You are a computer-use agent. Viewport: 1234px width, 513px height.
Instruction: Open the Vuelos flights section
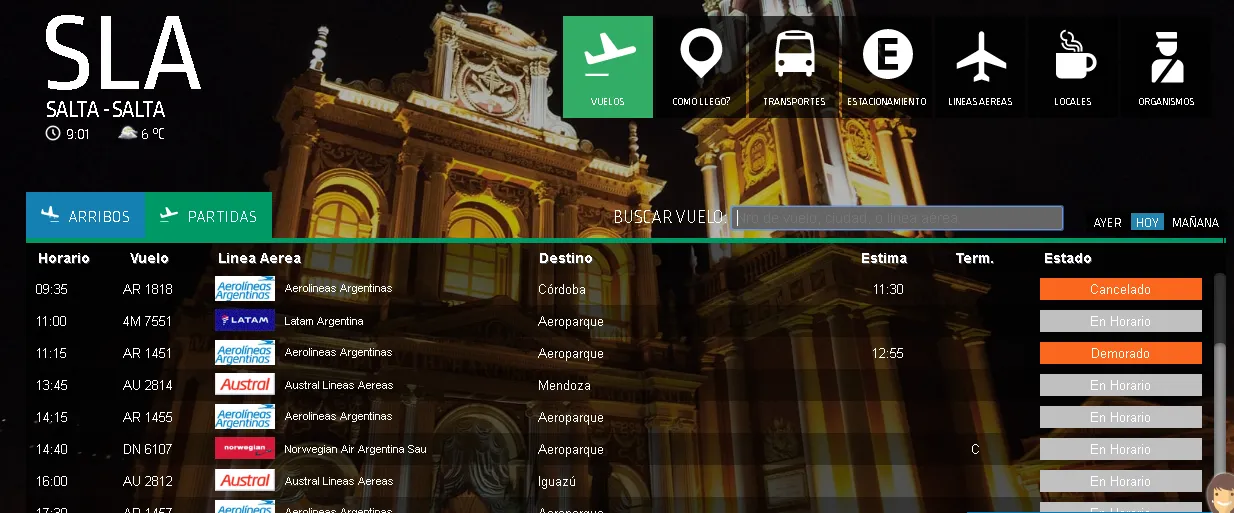(607, 66)
